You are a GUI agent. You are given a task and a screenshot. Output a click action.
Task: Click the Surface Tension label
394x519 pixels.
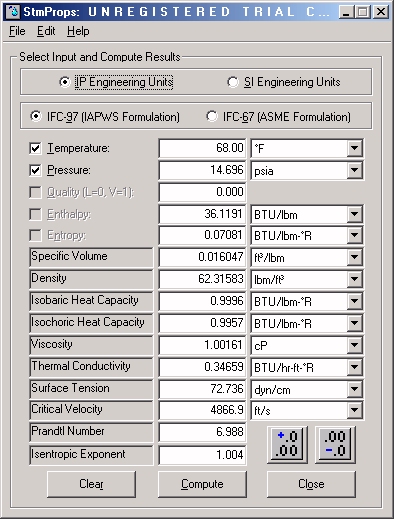91,389
